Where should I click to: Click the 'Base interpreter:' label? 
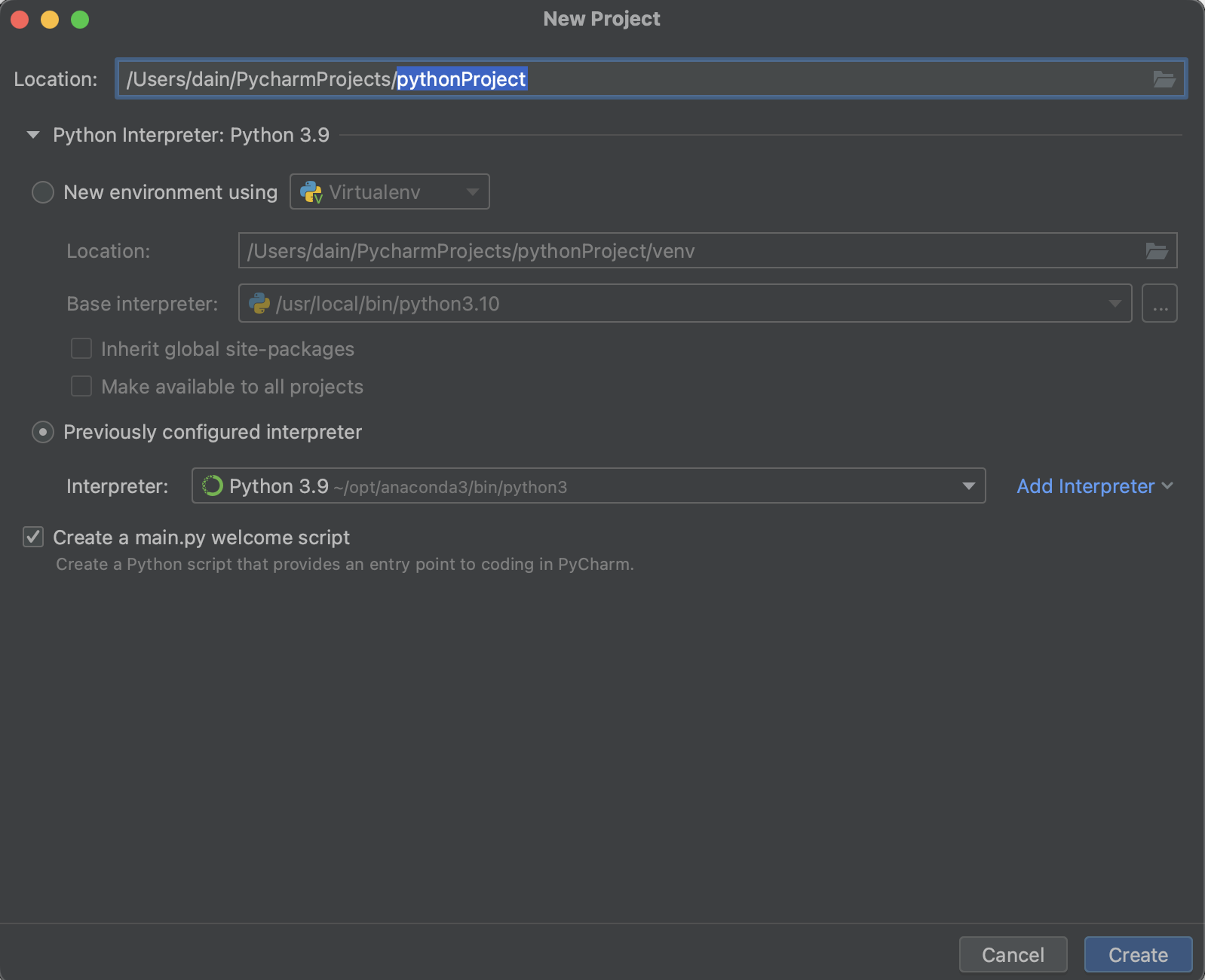click(x=142, y=304)
